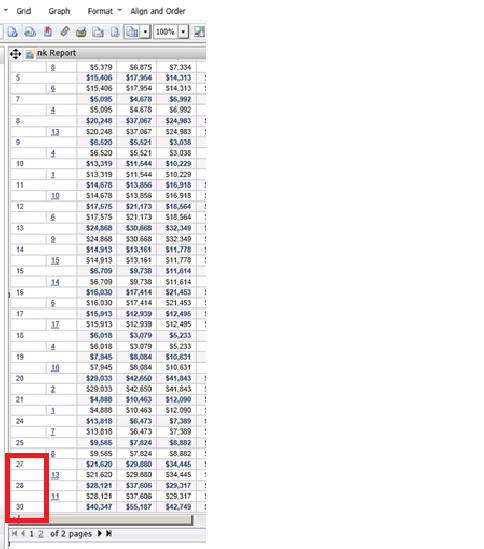Click the single page icon after export
The width and height of the screenshot is (484, 549).
[115, 32]
